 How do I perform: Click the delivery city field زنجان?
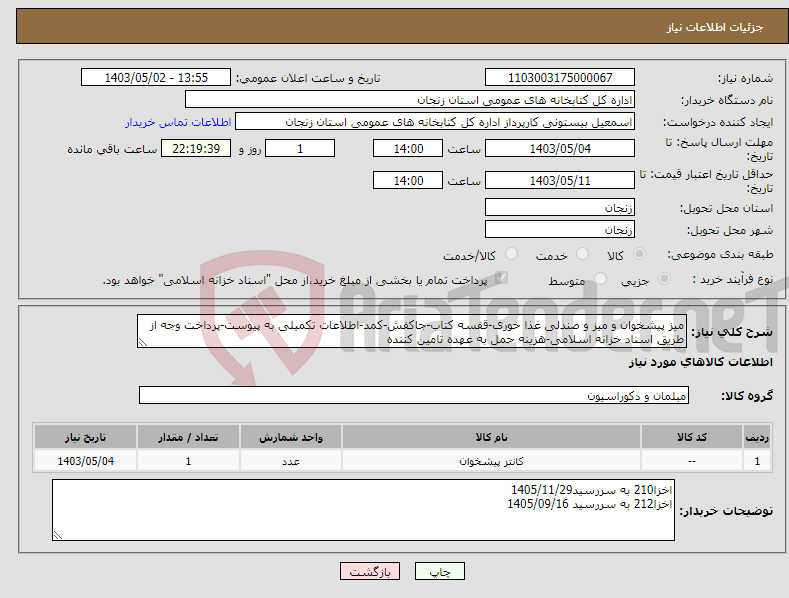click(x=560, y=230)
